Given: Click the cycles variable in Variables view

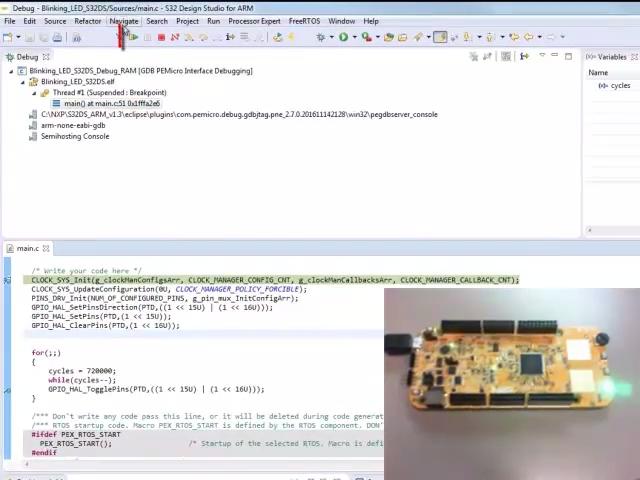Looking at the screenshot, I should pos(619,86).
